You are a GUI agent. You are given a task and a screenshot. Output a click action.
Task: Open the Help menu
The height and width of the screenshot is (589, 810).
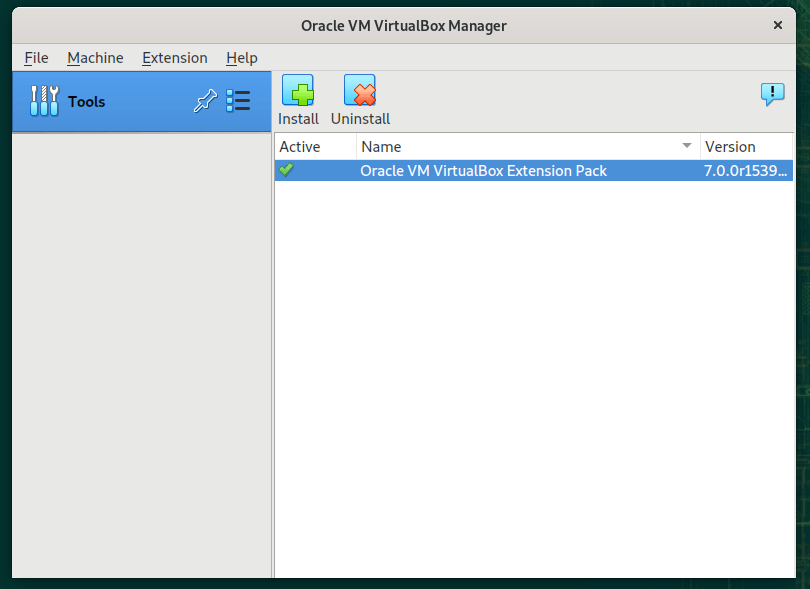[242, 58]
